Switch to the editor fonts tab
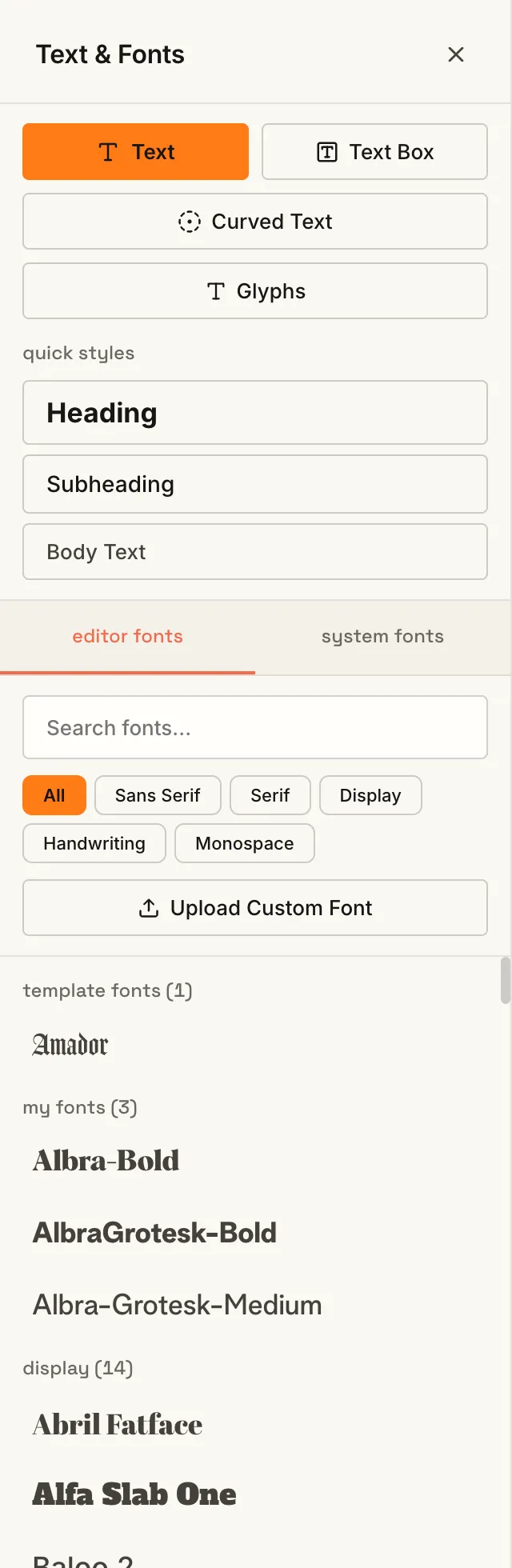Image resolution: width=512 pixels, height=1568 pixels. coord(128,637)
